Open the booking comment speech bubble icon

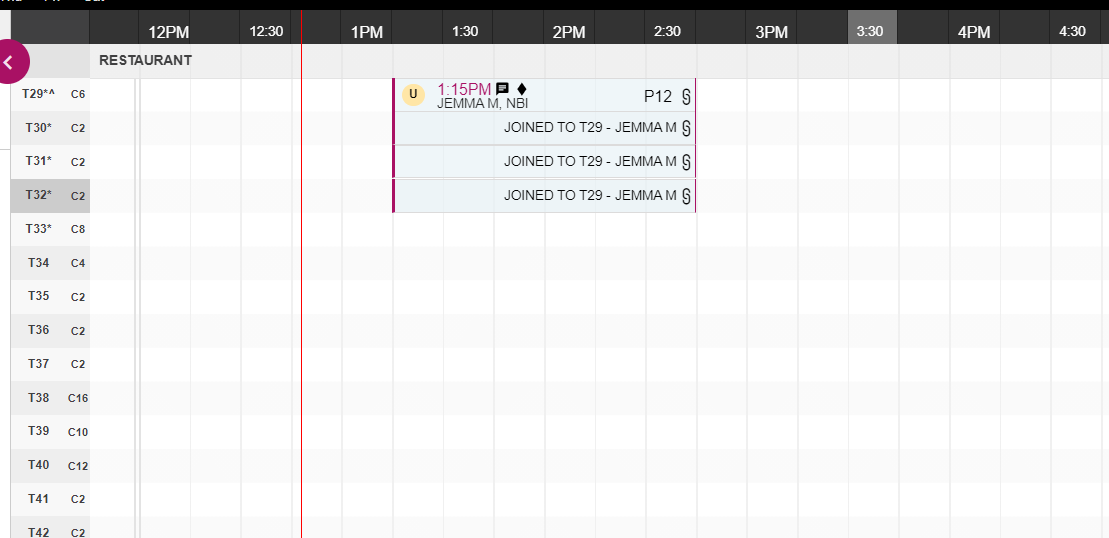click(x=503, y=89)
